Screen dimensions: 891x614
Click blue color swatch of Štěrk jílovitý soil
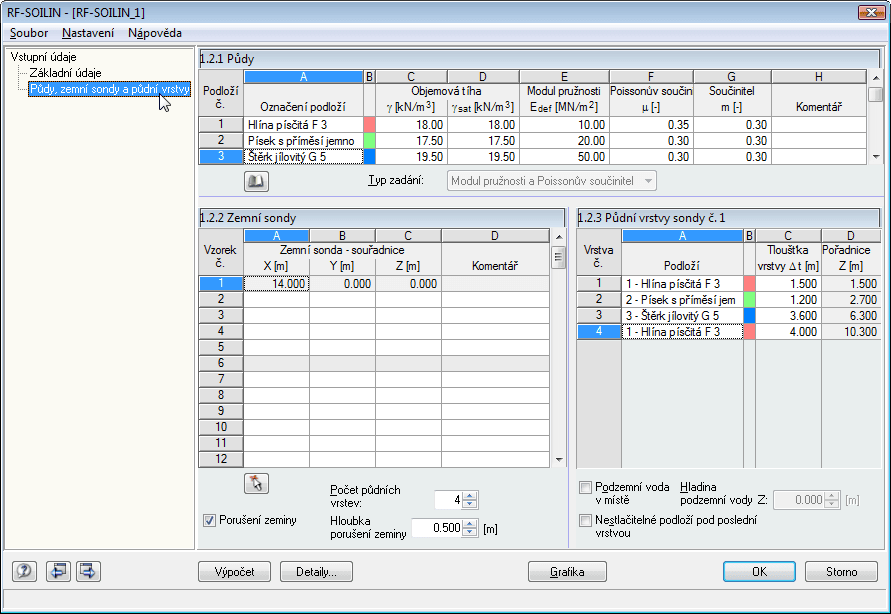369,156
